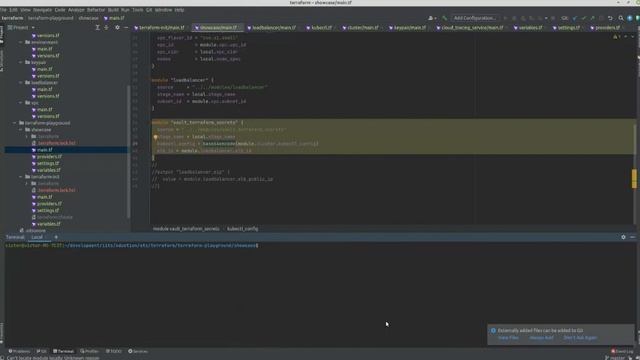Viewport: 640px width, 360px height.
Task: Select the Local terminal tab
Action: pyautogui.click(x=37, y=237)
